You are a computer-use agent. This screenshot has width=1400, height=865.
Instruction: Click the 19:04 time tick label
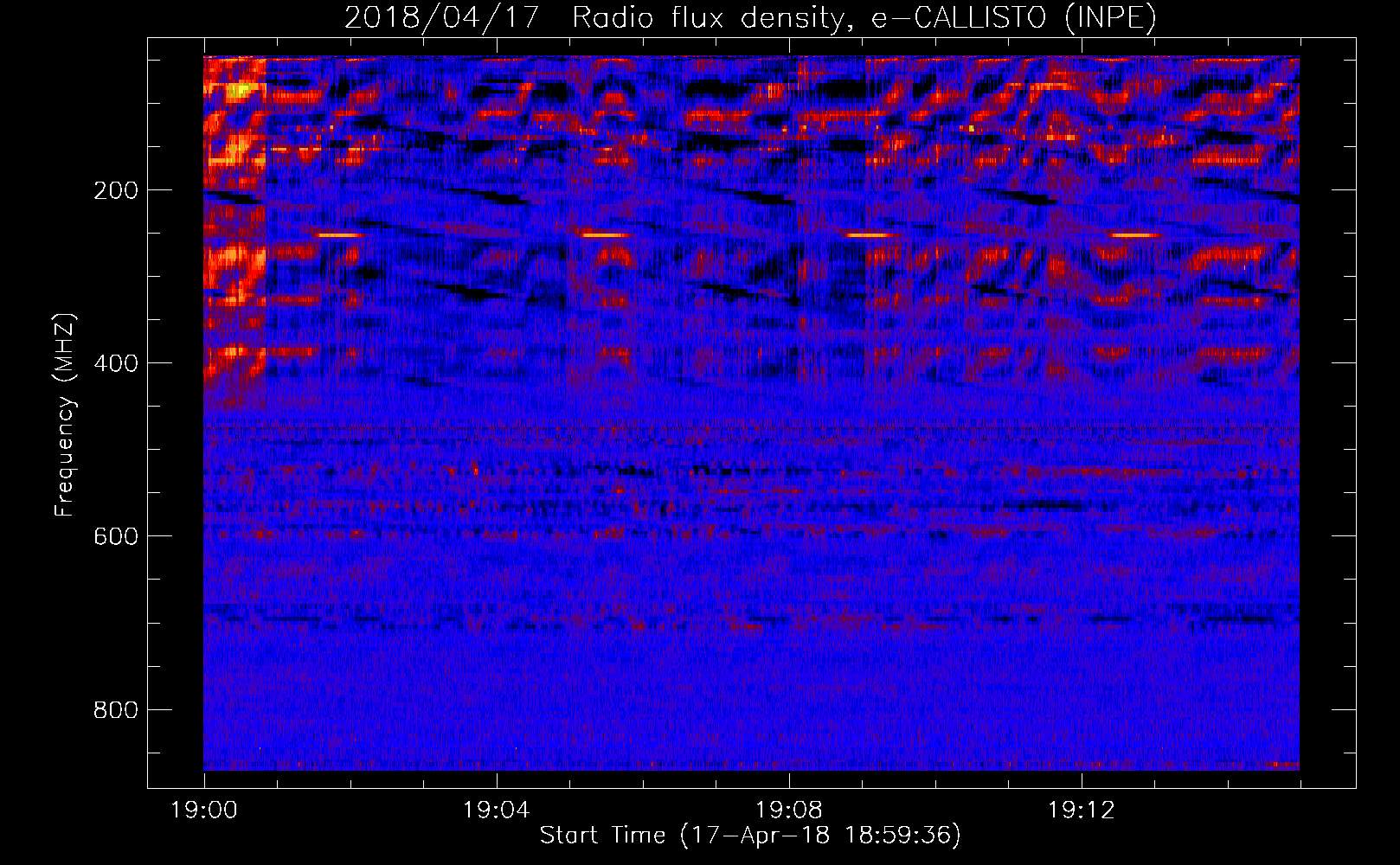click(496, 811)
